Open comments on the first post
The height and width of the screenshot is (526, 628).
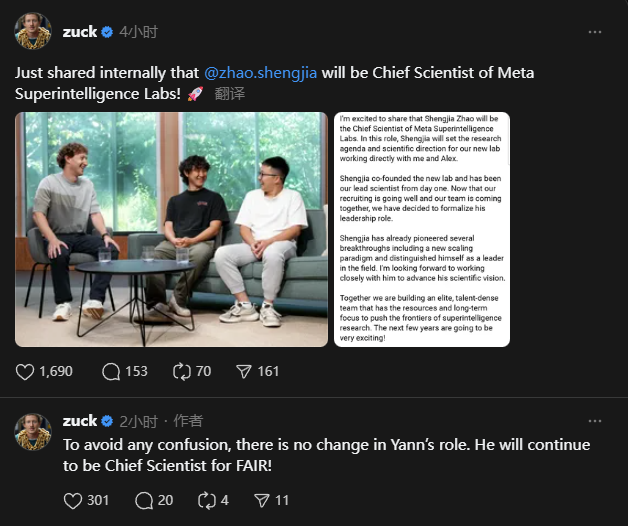pyautogui.click(x=112, y=371)
